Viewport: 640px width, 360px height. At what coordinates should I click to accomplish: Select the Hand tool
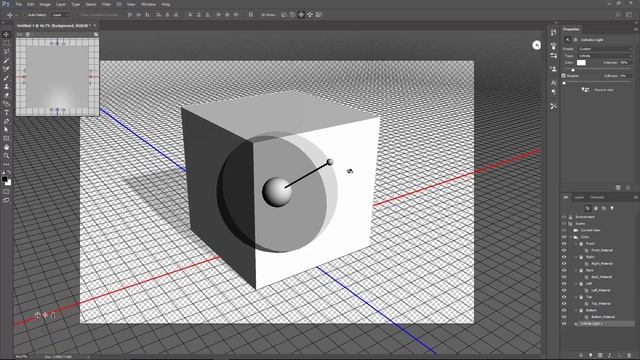[6, 147]
